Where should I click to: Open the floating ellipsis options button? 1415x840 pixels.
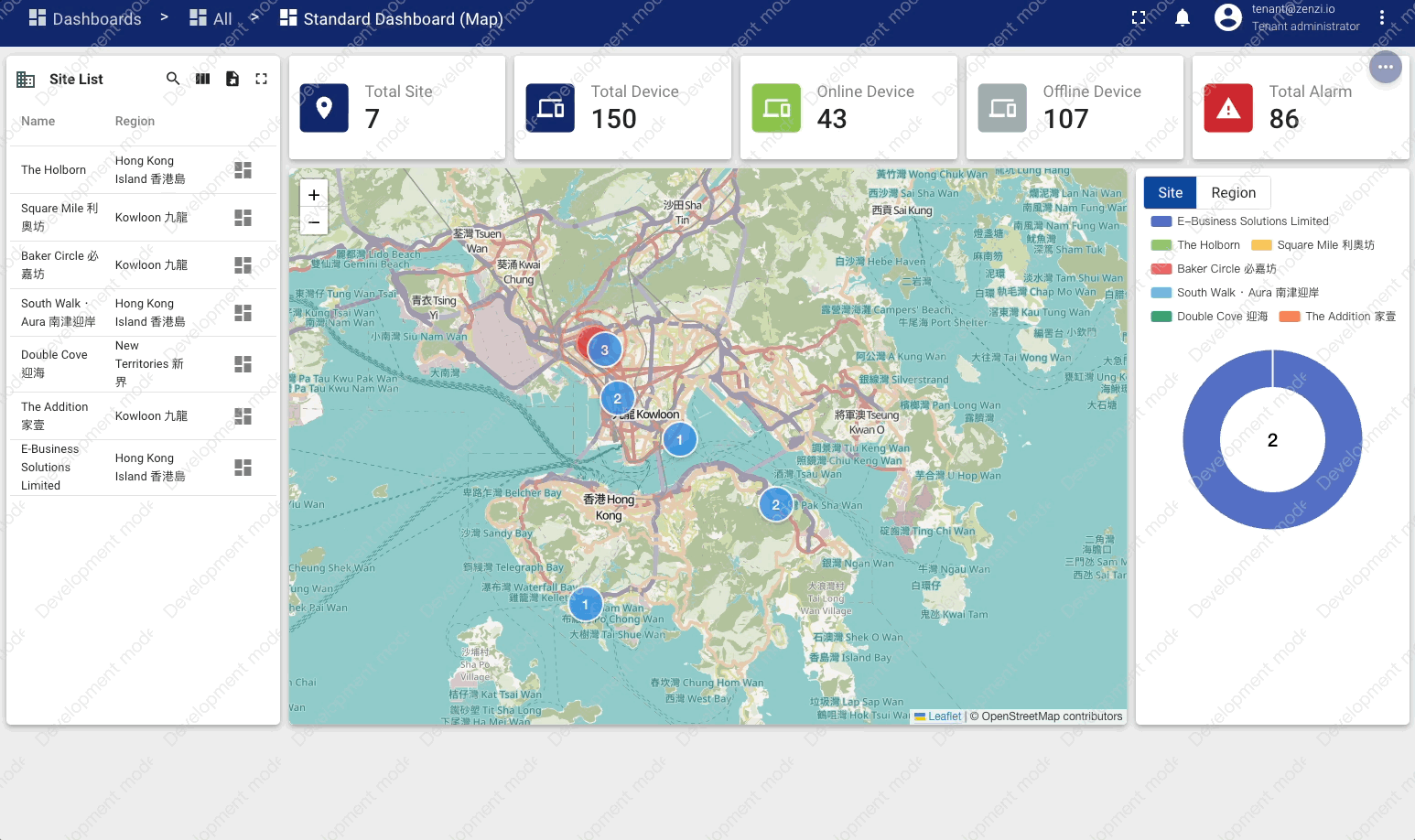tap(1385, 67)
